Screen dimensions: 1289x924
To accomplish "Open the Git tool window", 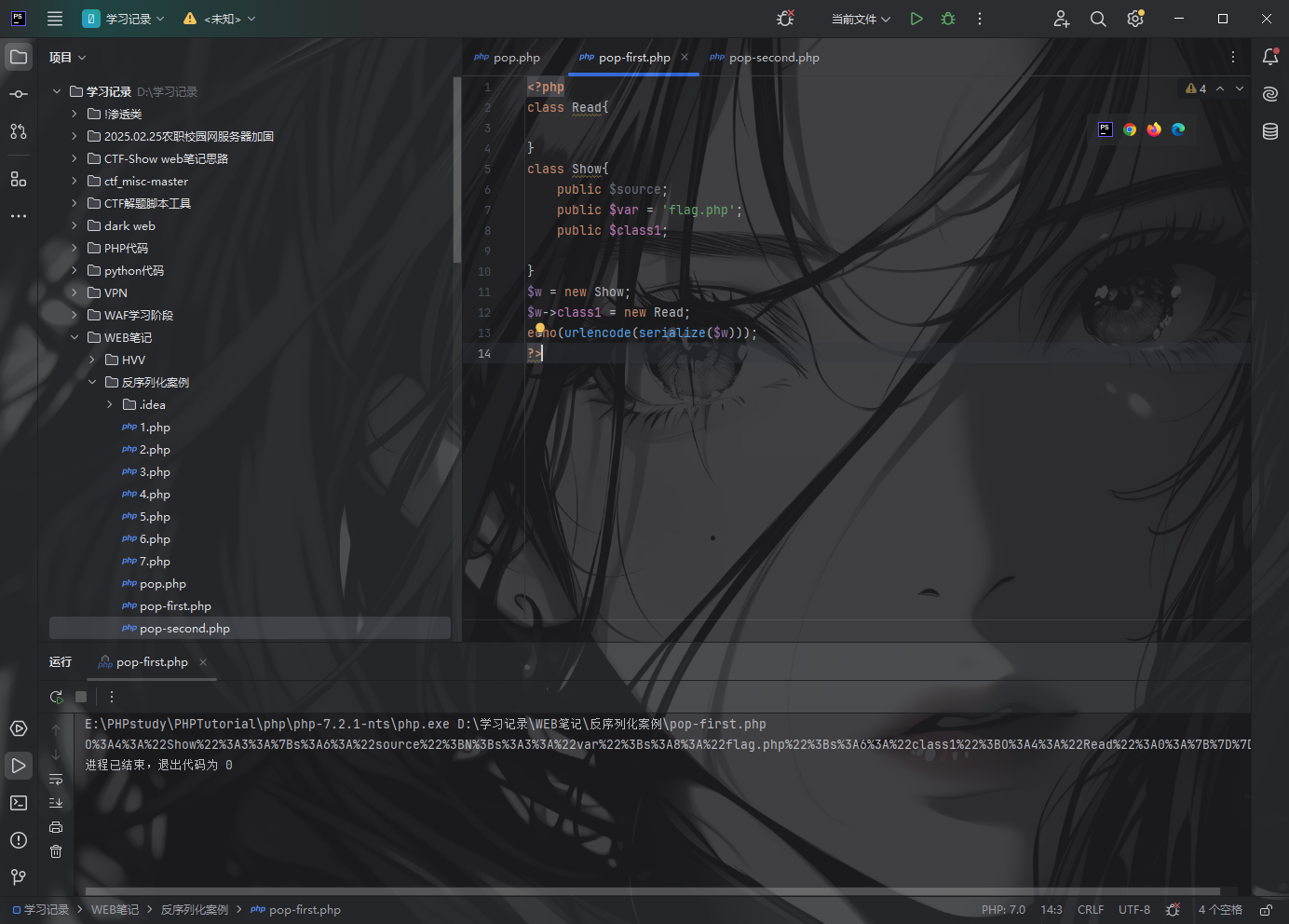I will [19, 877].
